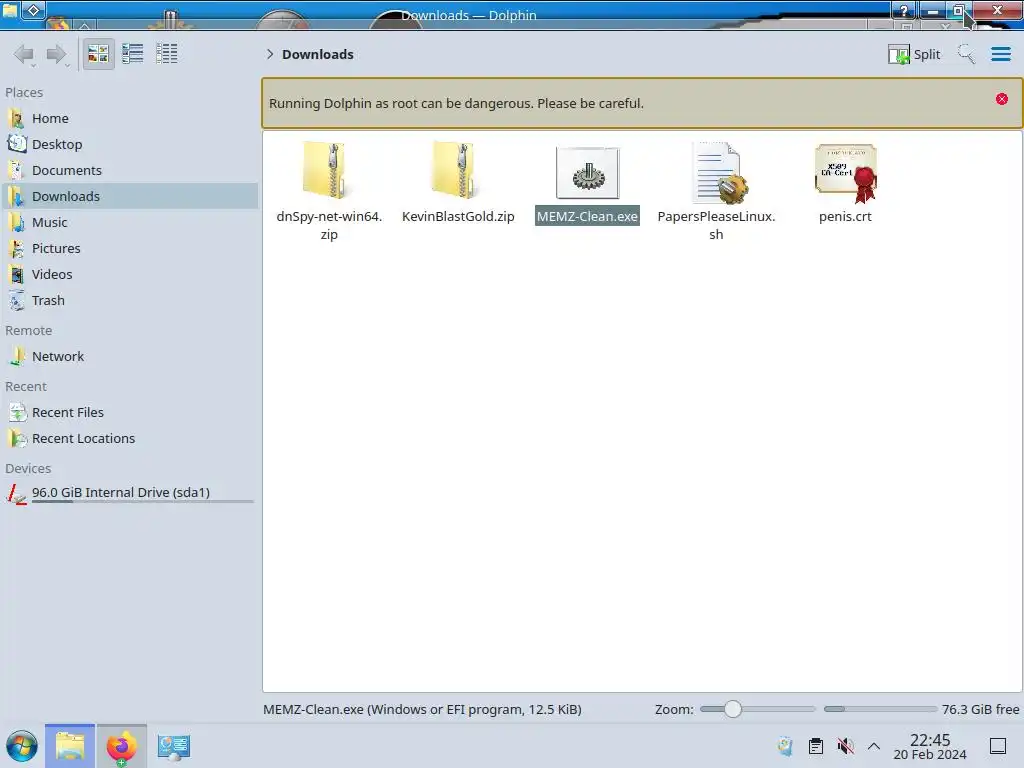Select Downloads in Places
The width and height of the screenshot is (1024, 768).
pos(129,197)
